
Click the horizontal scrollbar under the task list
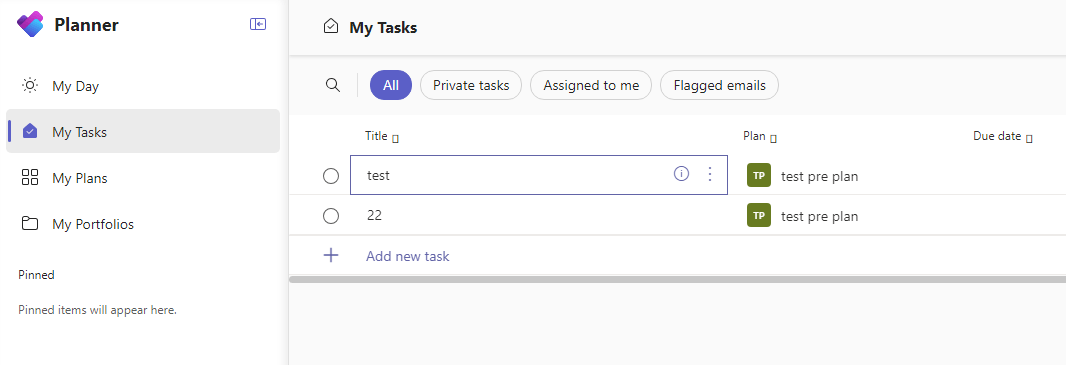tap(677, 279)
